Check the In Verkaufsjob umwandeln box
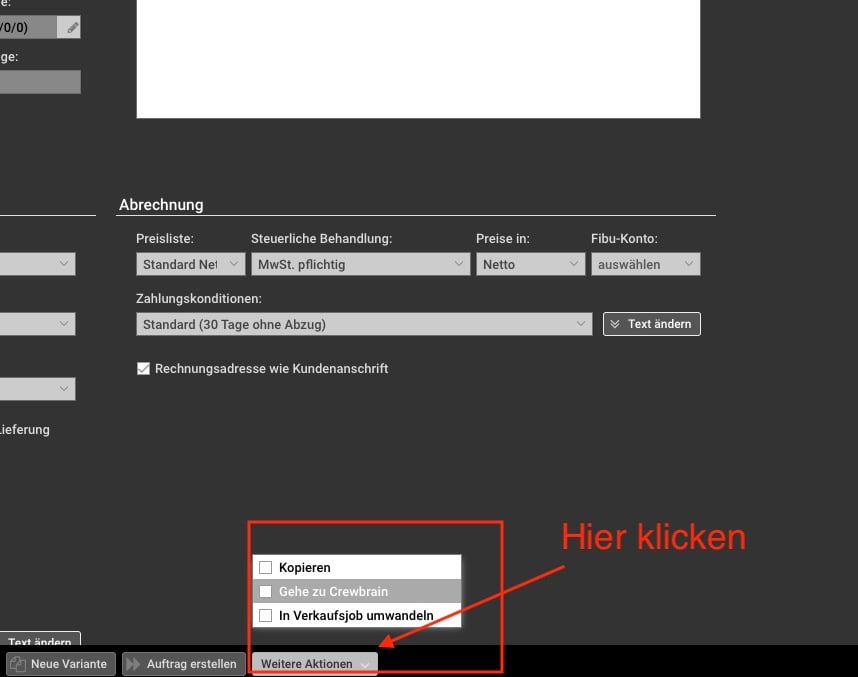Image resolution: width=858 pixels, height=677 pixels. point(266,616)
